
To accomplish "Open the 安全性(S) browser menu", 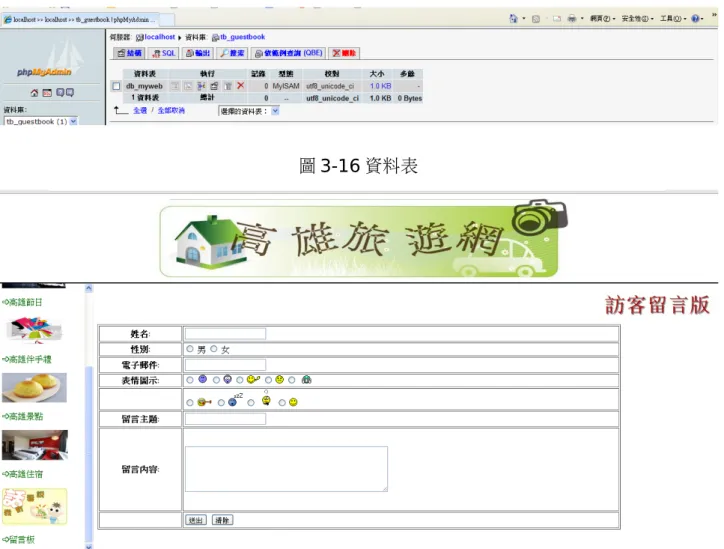I will point(637,19).
